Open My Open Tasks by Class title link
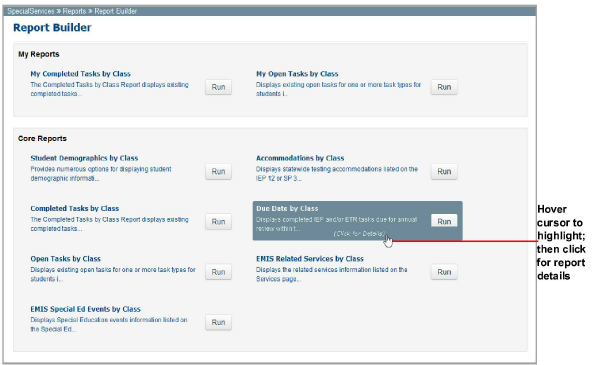Viewport: 595px width, 365px height. [x=297, y=74]
